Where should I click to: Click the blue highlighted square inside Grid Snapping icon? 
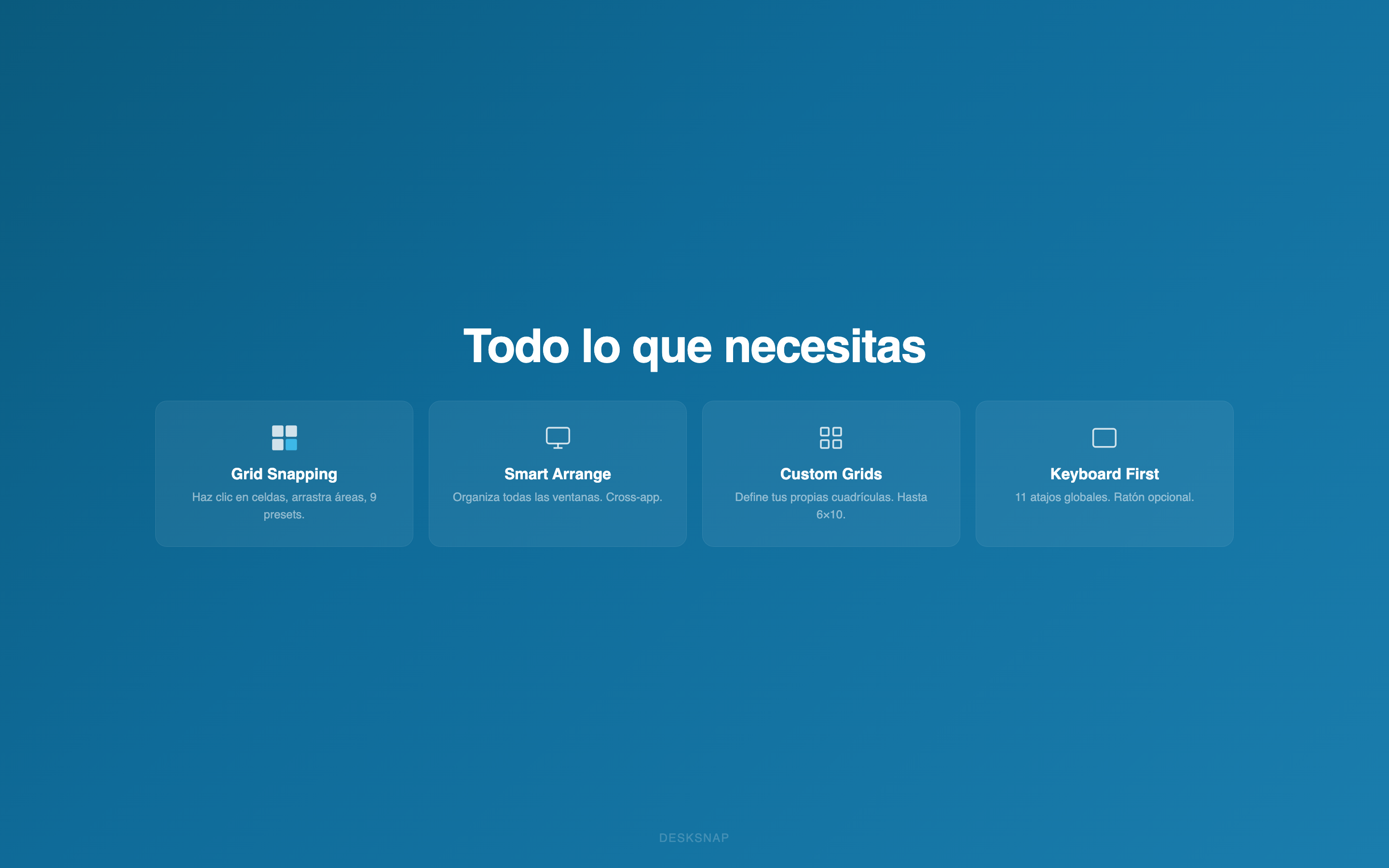[x=291, y=444]
